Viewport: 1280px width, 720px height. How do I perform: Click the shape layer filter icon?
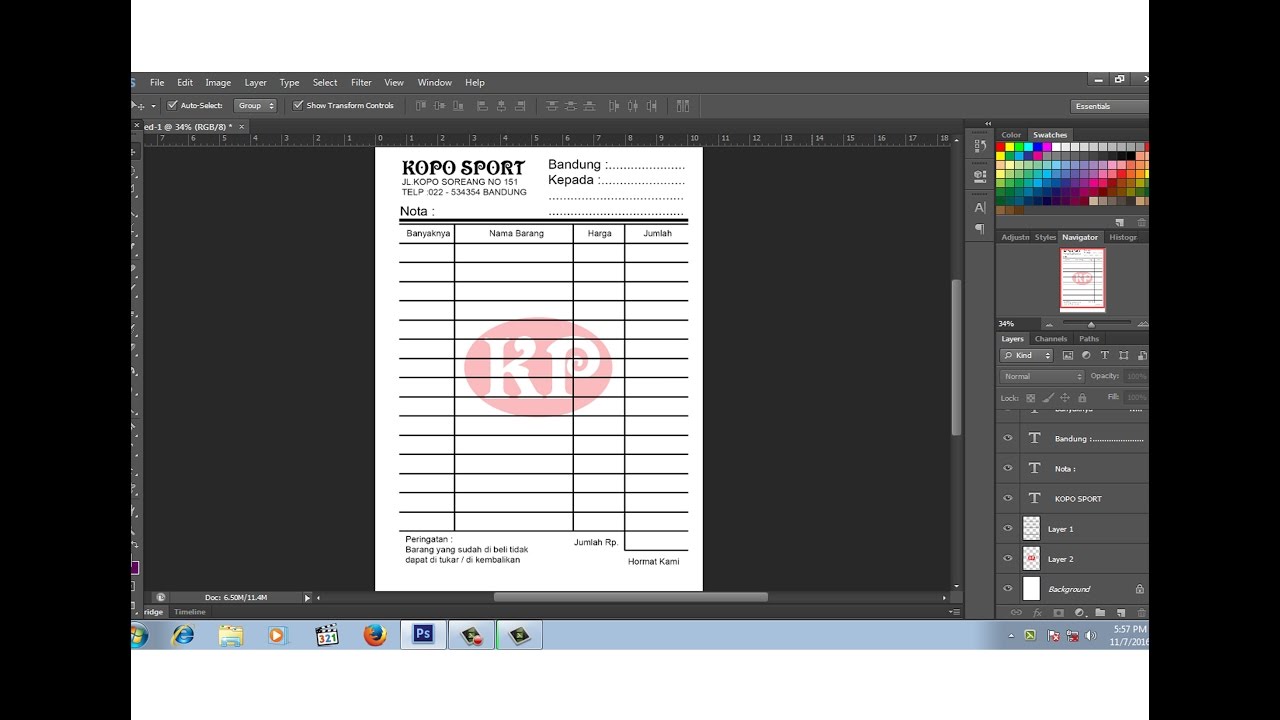pos(1124,355)
